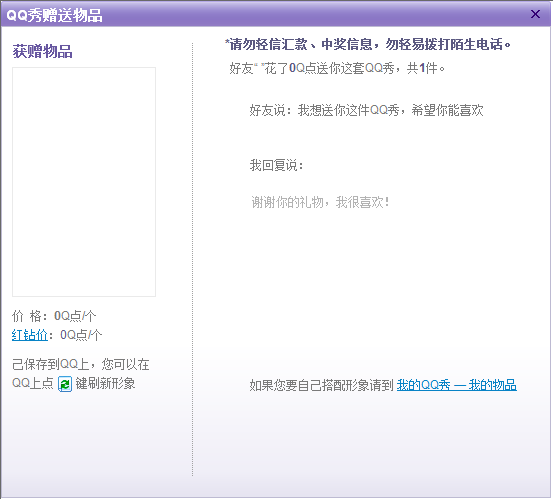
Task: Click the price text 价 格：0Q点/个
Action: point(54,316)
